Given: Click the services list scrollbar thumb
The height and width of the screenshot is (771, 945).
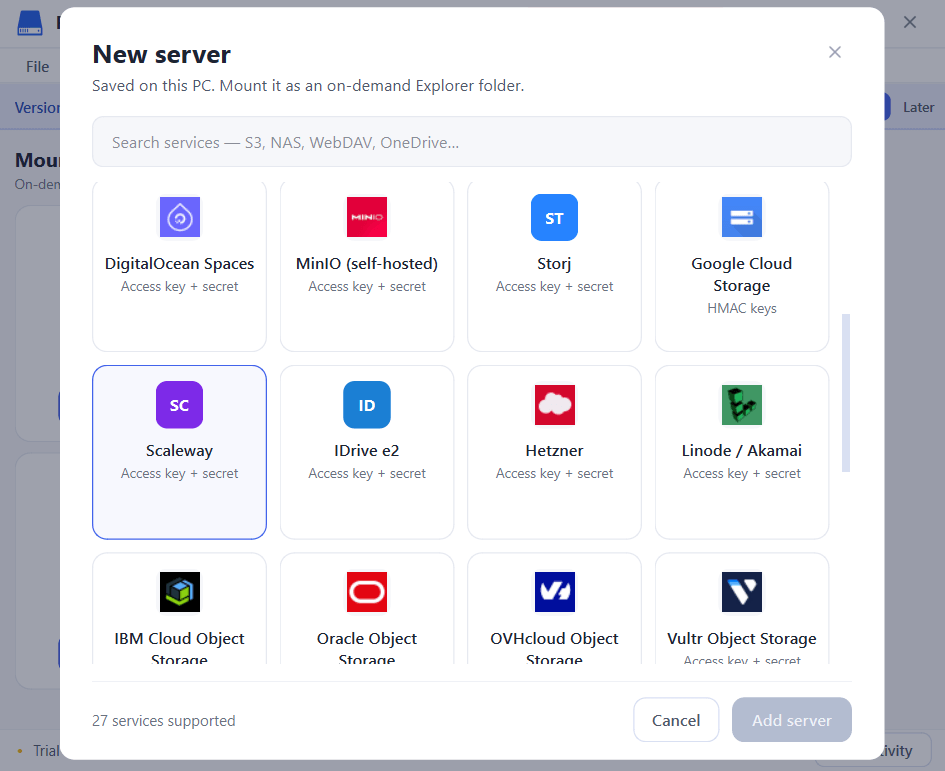Looking at the screenshot, I should click(846, 392).
